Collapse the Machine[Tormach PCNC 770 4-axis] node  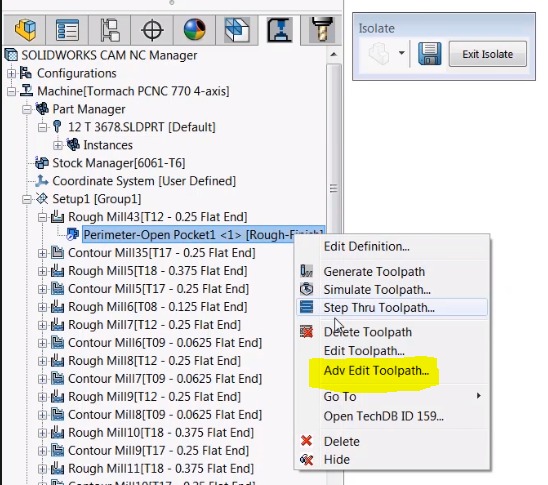pos(11,92)
